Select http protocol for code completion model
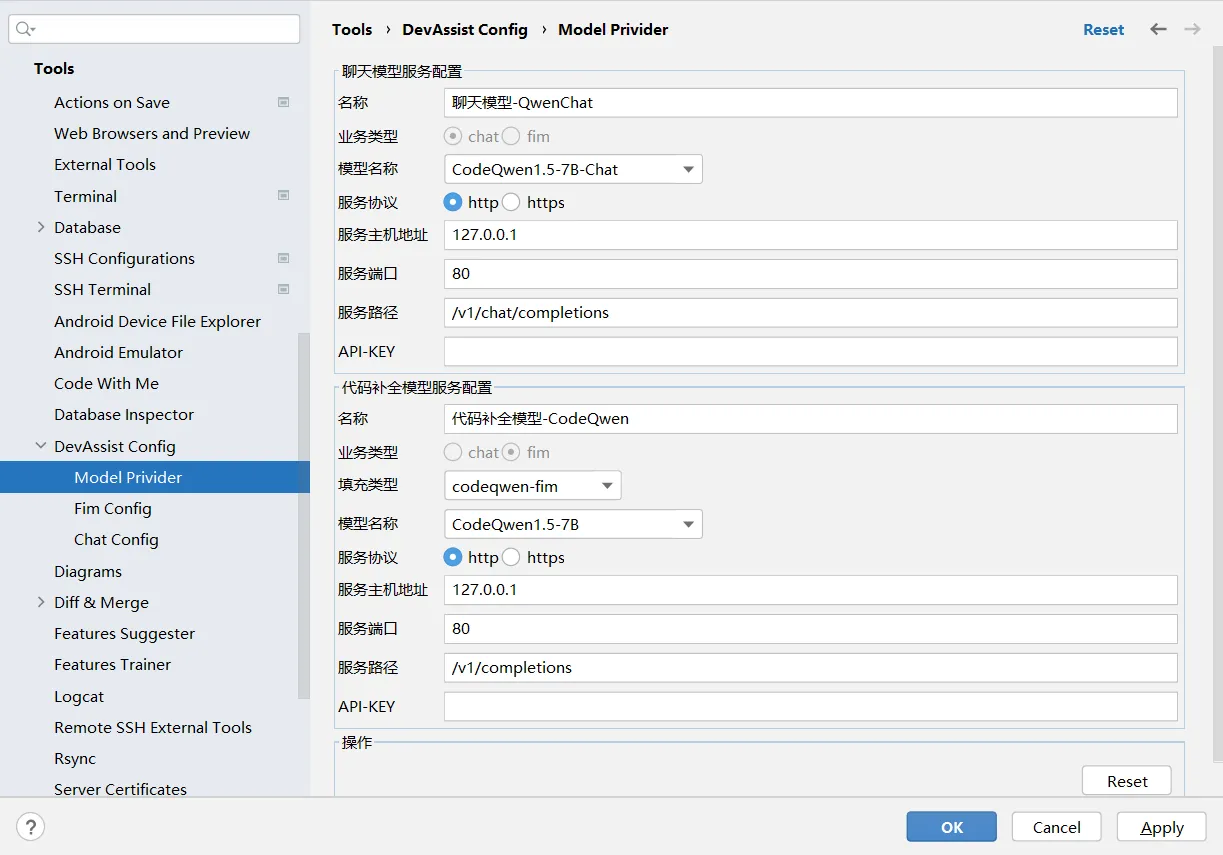 pos(453,557)
